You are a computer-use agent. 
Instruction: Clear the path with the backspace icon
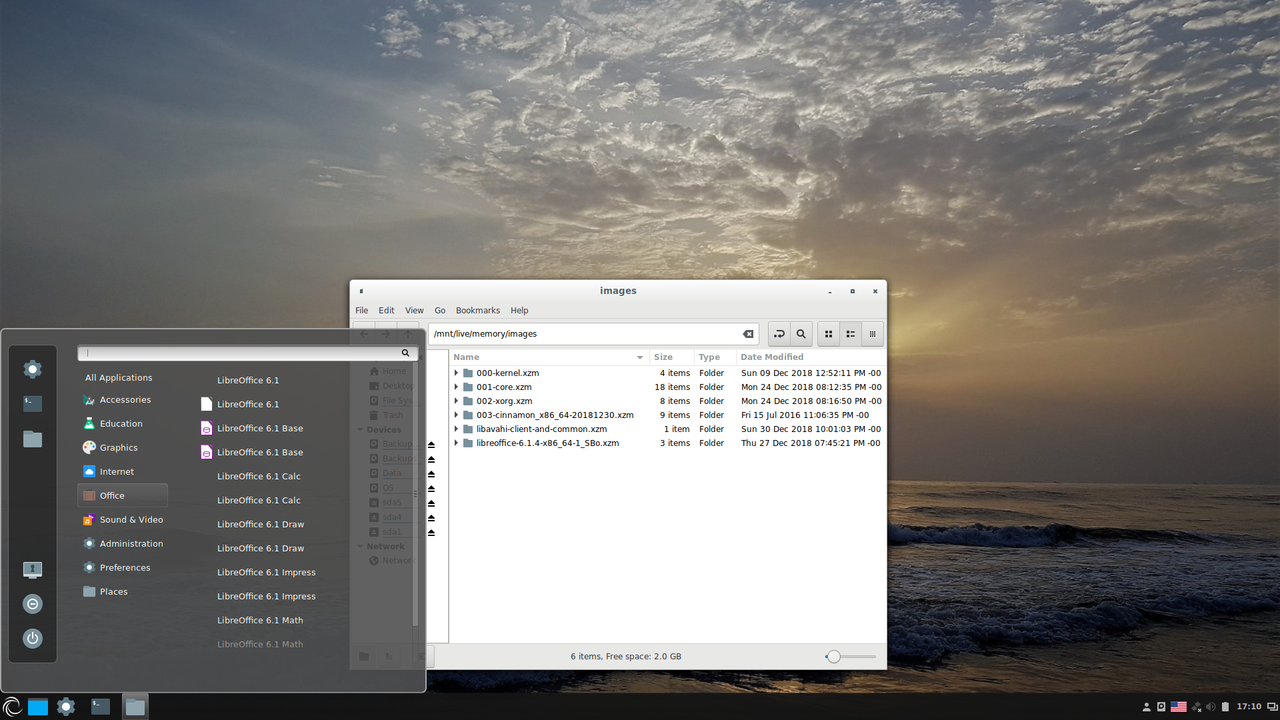click(748, 334)
